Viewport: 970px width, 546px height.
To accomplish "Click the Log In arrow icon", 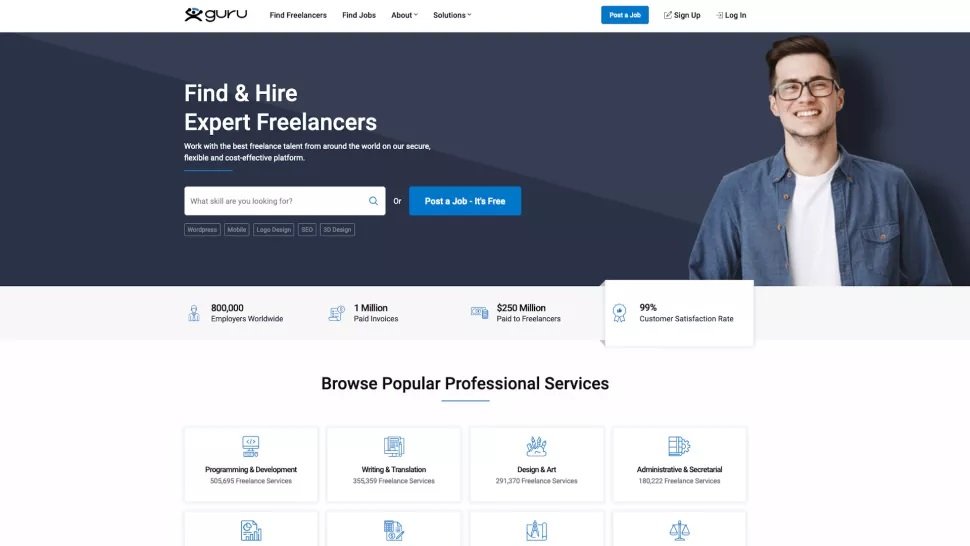I will click(x=719, y=15).
